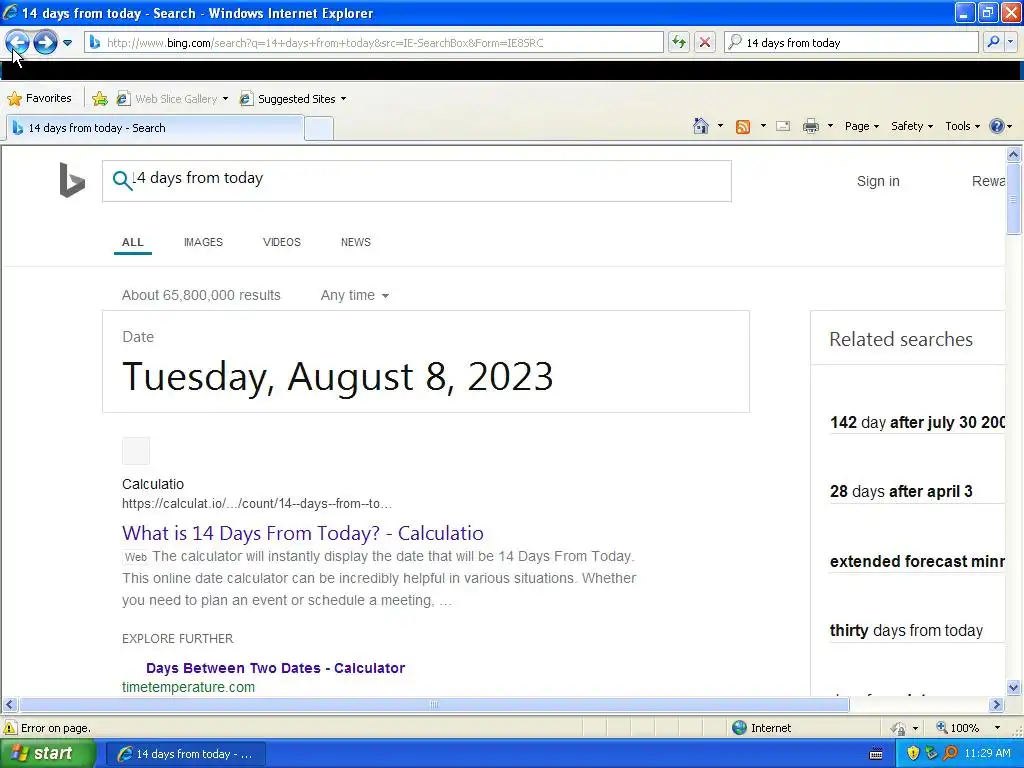Click the orange magnifier tray icon

pos(950,754)
